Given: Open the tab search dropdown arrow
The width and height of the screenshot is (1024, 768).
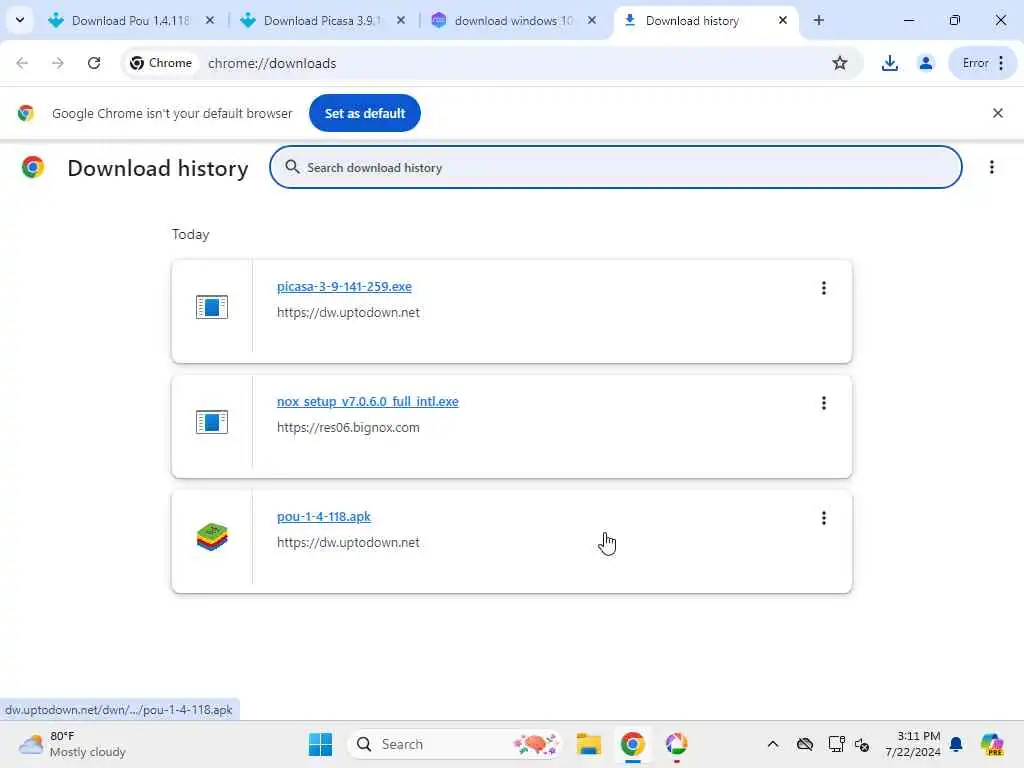Looking at the screenshot, I should (20, 20).
